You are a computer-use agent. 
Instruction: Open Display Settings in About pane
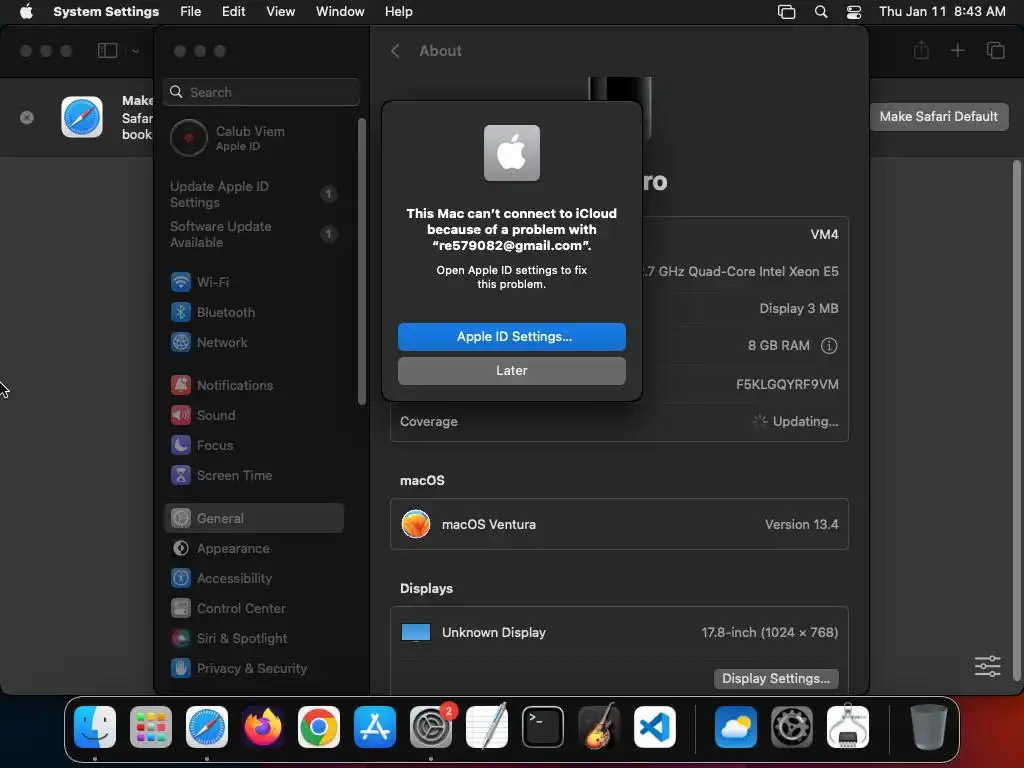[x=776, y=679]
